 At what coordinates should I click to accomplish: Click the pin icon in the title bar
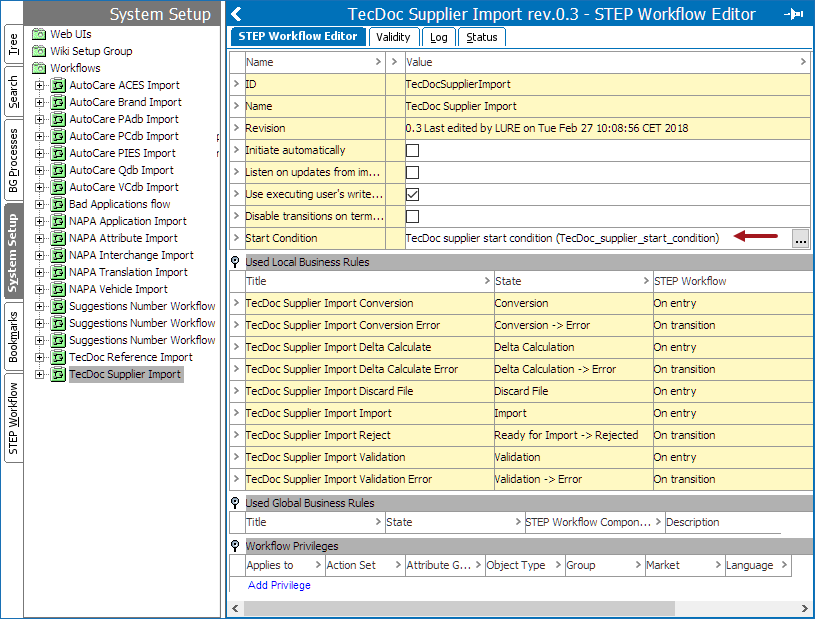pos(794,14)
